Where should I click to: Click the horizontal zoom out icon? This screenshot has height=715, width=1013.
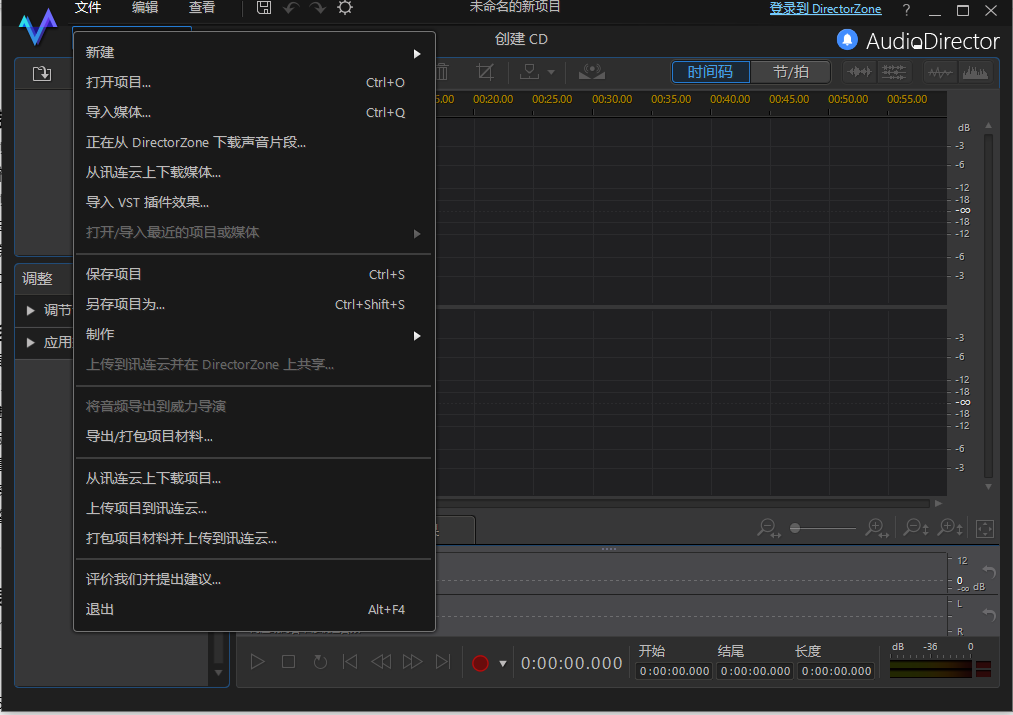click(x=768, y=528)
